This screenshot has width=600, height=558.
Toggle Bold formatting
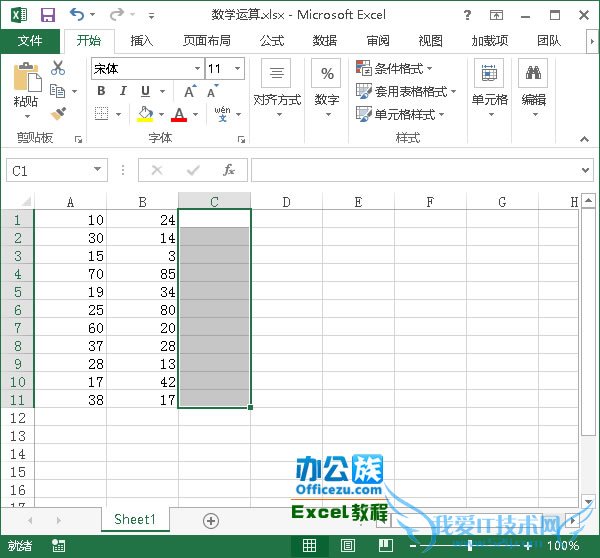[x=101, y=91]
